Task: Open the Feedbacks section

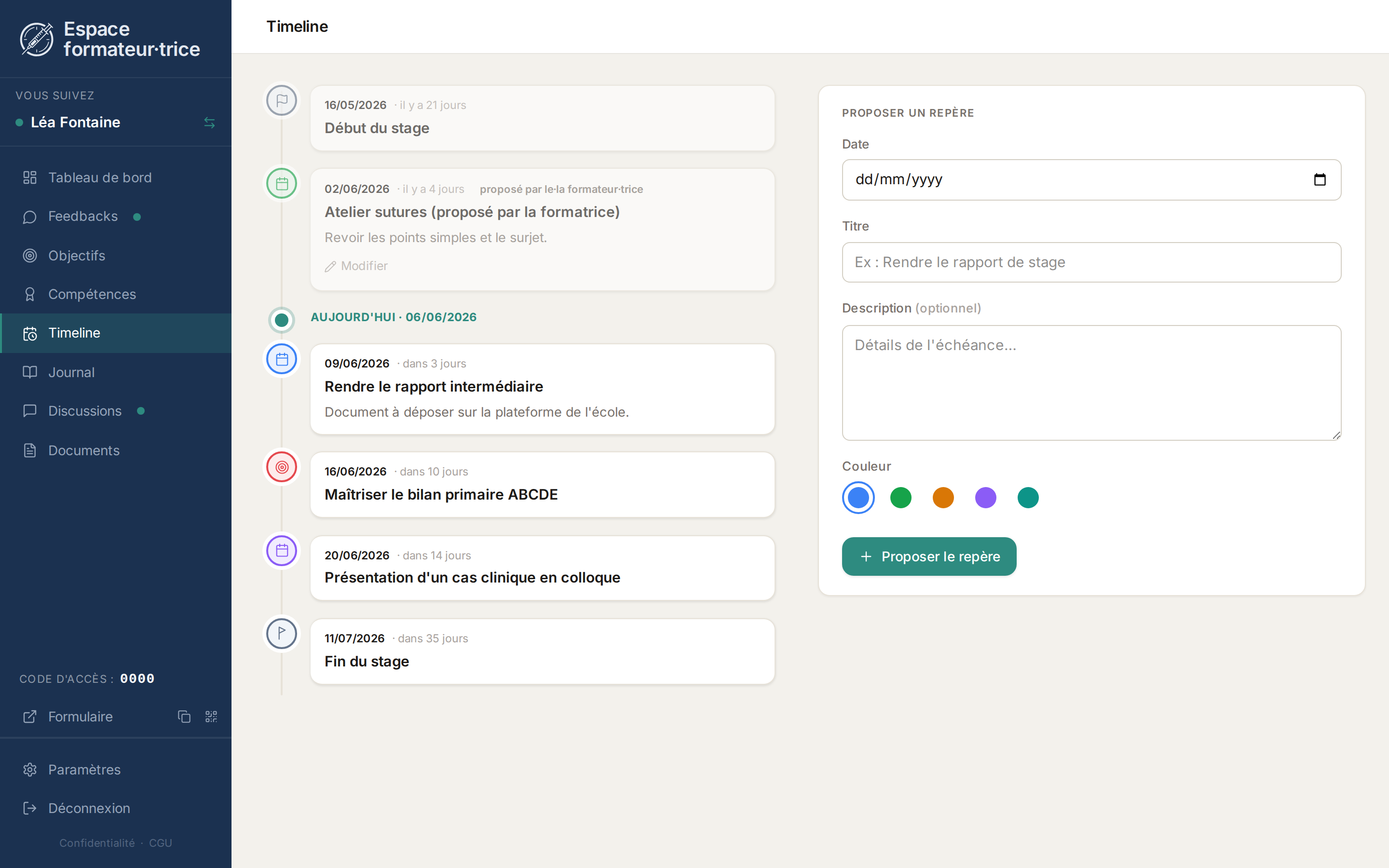Action: (x=115, y=217)
